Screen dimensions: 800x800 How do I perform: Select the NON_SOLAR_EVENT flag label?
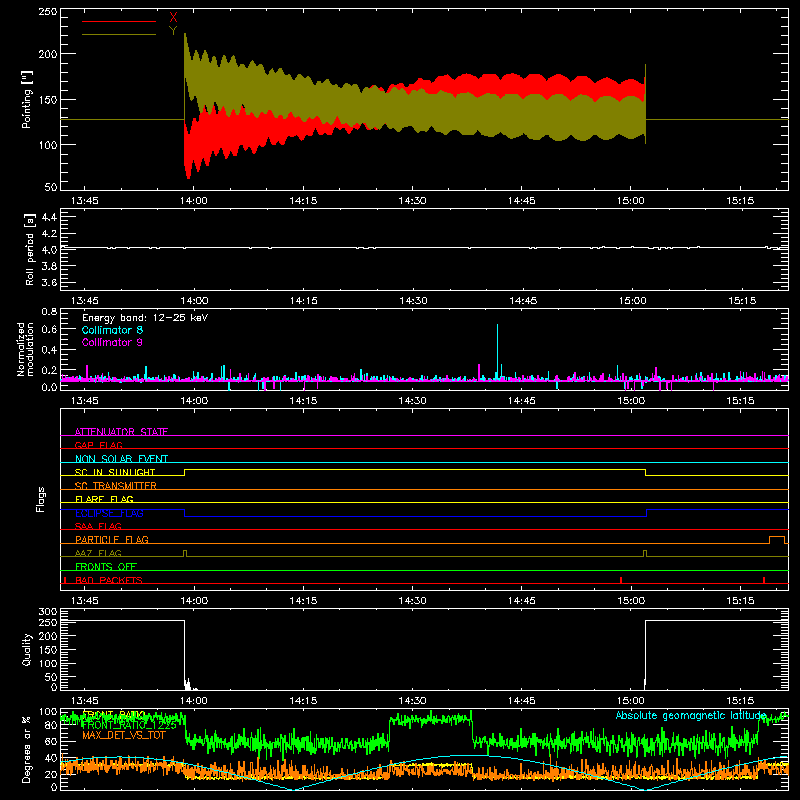point(121,459)
